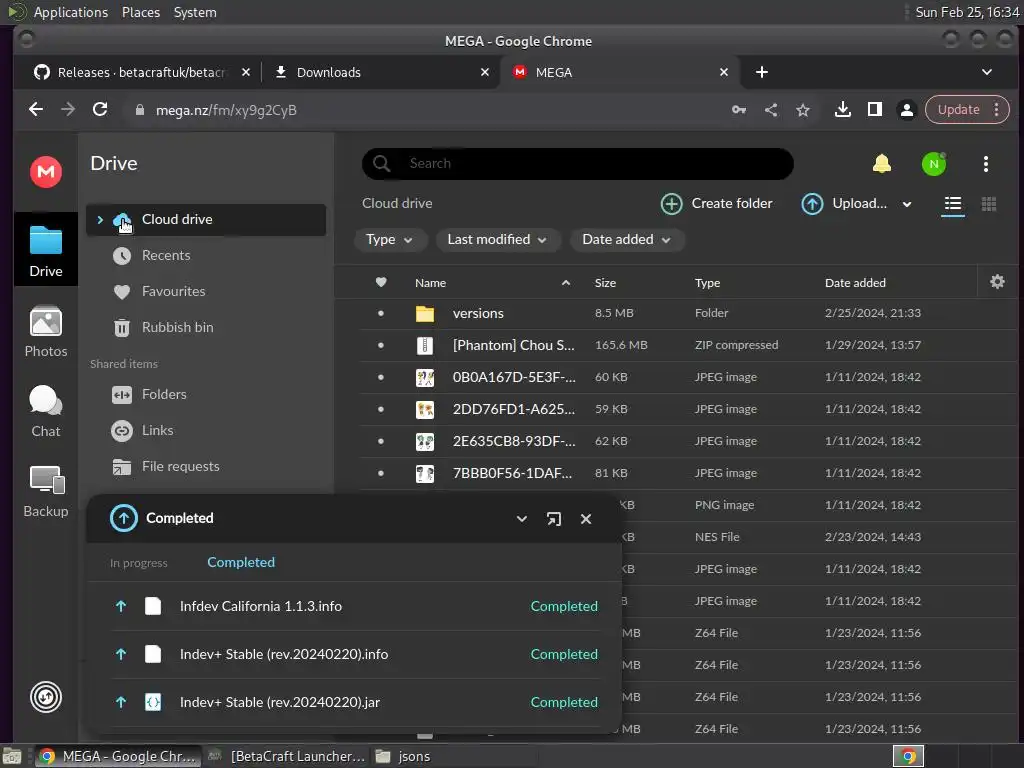This screenshot has height=768, width=1024.
Task: Click the transfer status icon at sidebar bottom
Action: (46, 697)
